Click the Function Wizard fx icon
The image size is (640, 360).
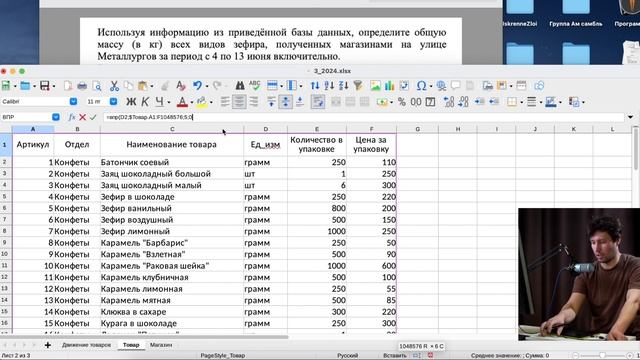pyautogui.click(x=72, y=117)
